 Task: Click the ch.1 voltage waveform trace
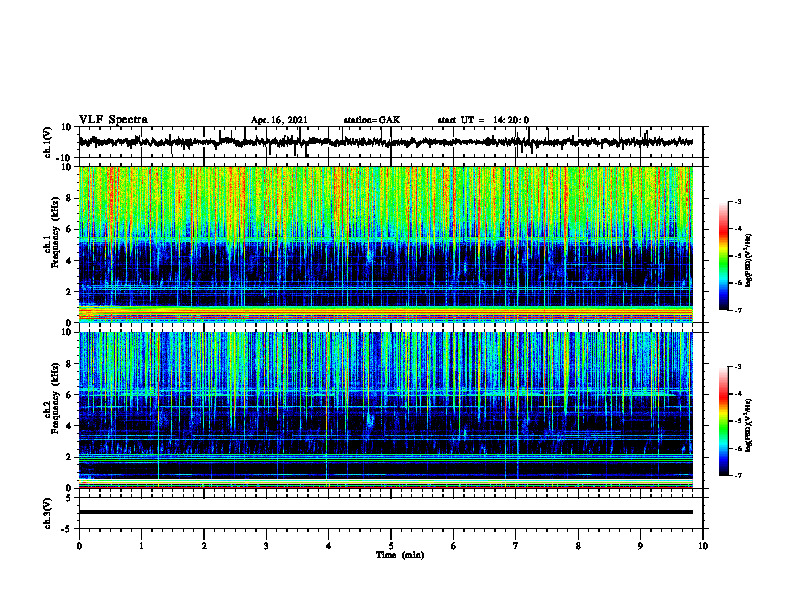(x=385, y=142)
